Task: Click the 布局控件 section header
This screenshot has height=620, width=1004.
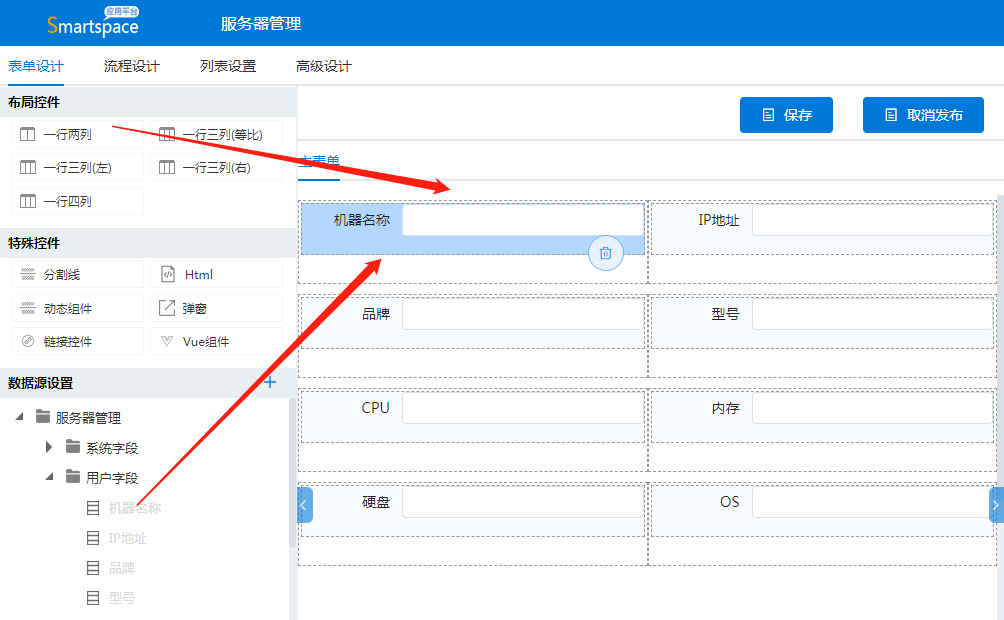Action: (x=34, y=102)
